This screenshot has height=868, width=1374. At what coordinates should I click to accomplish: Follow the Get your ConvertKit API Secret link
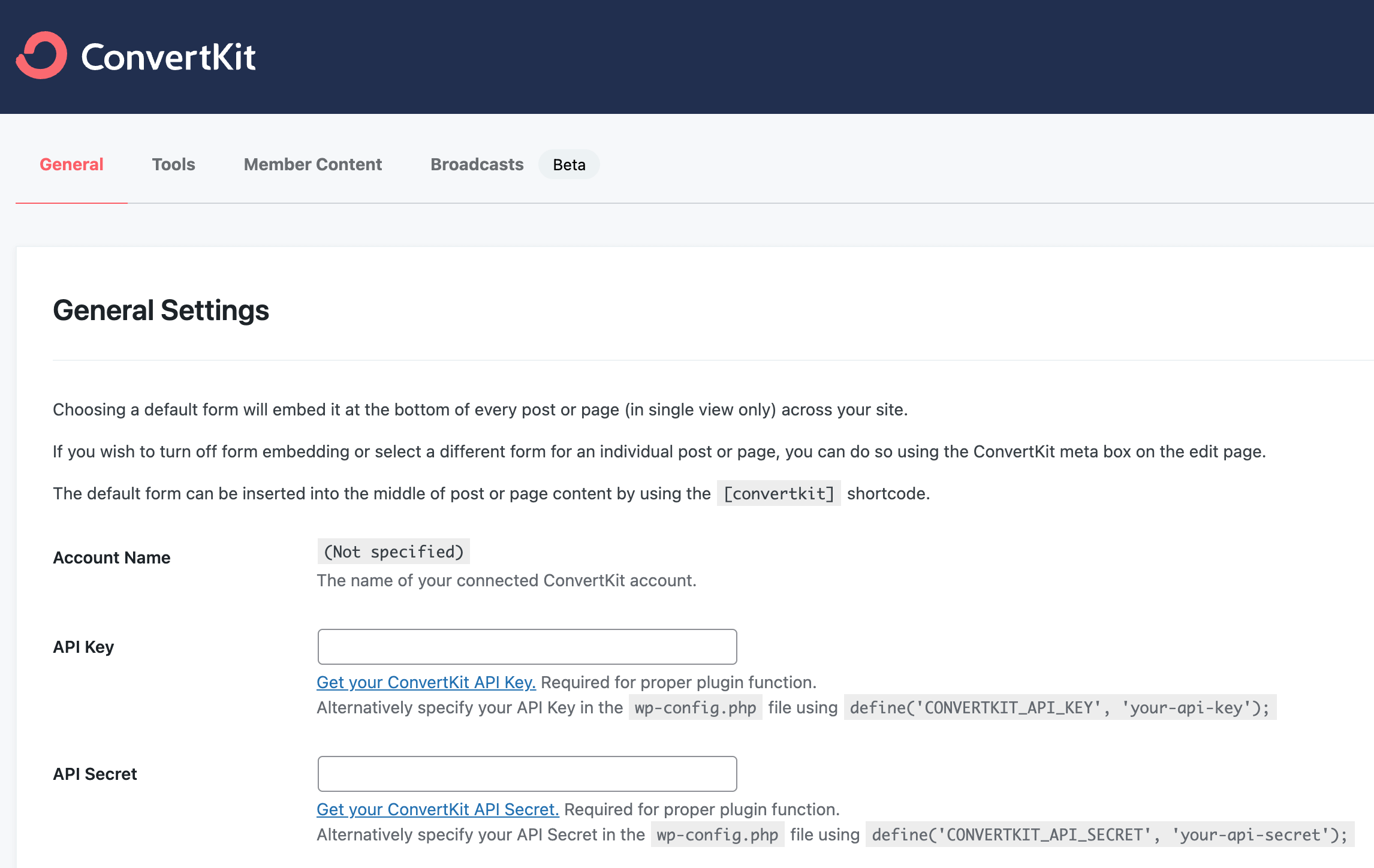coord(438,809)
